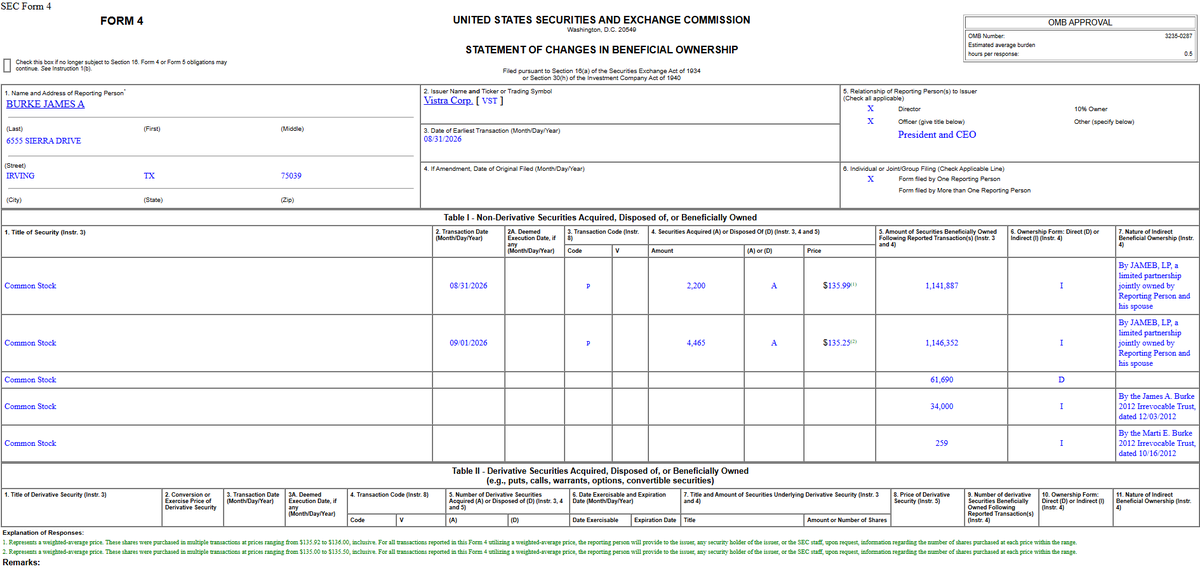Click the 34,000 shares amount
This screenshot has width=1200, height=571.
coord(942,407)
